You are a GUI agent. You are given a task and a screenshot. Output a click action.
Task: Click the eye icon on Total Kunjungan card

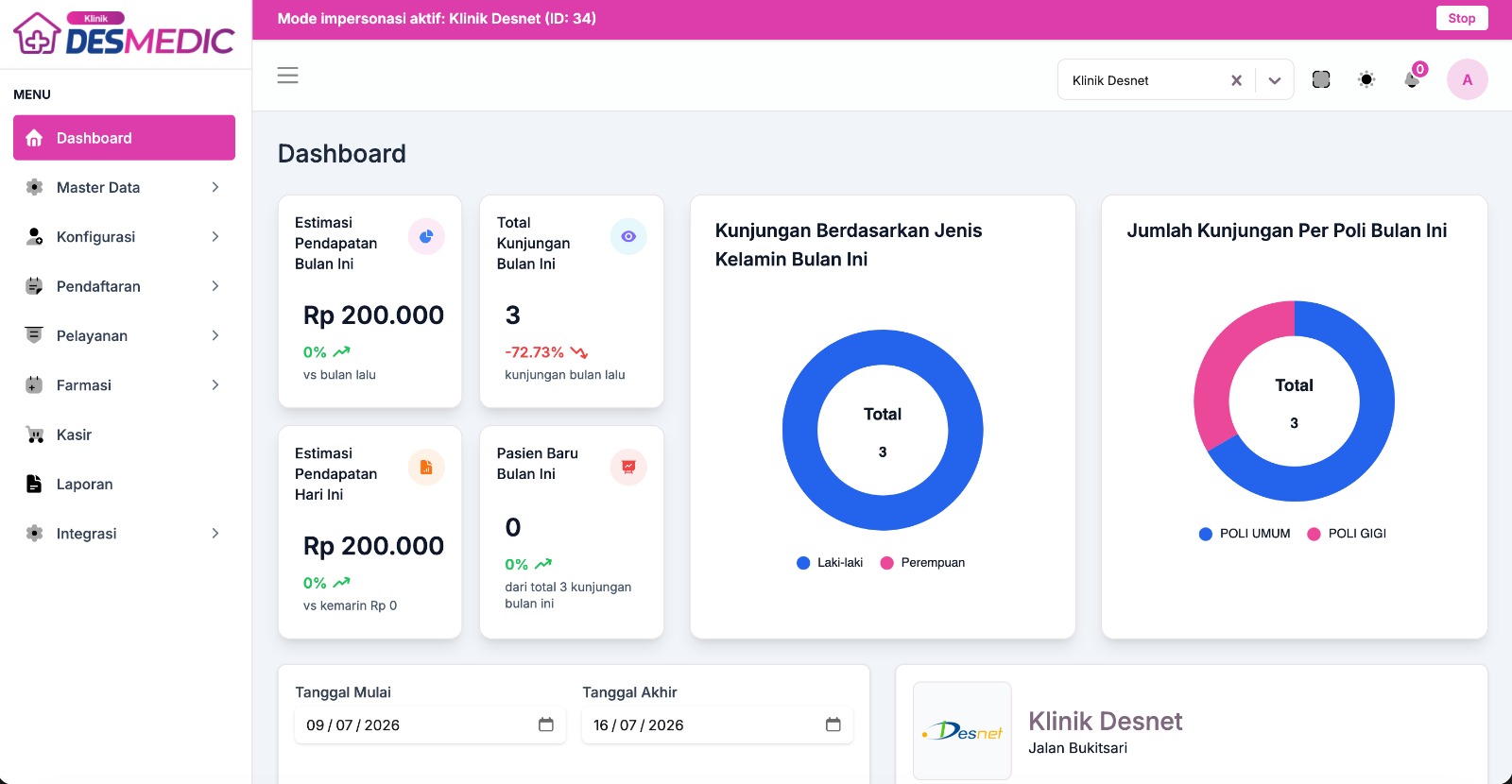point(628,236)
